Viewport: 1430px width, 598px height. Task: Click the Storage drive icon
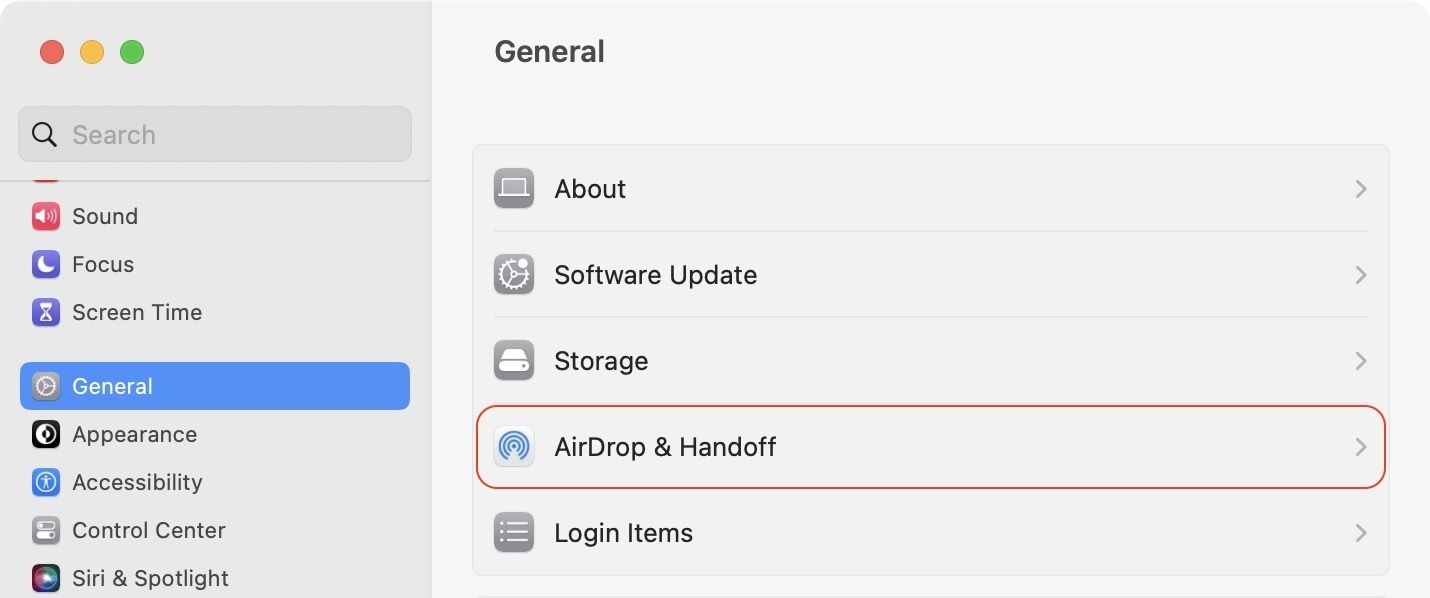(x=513, y=361)
